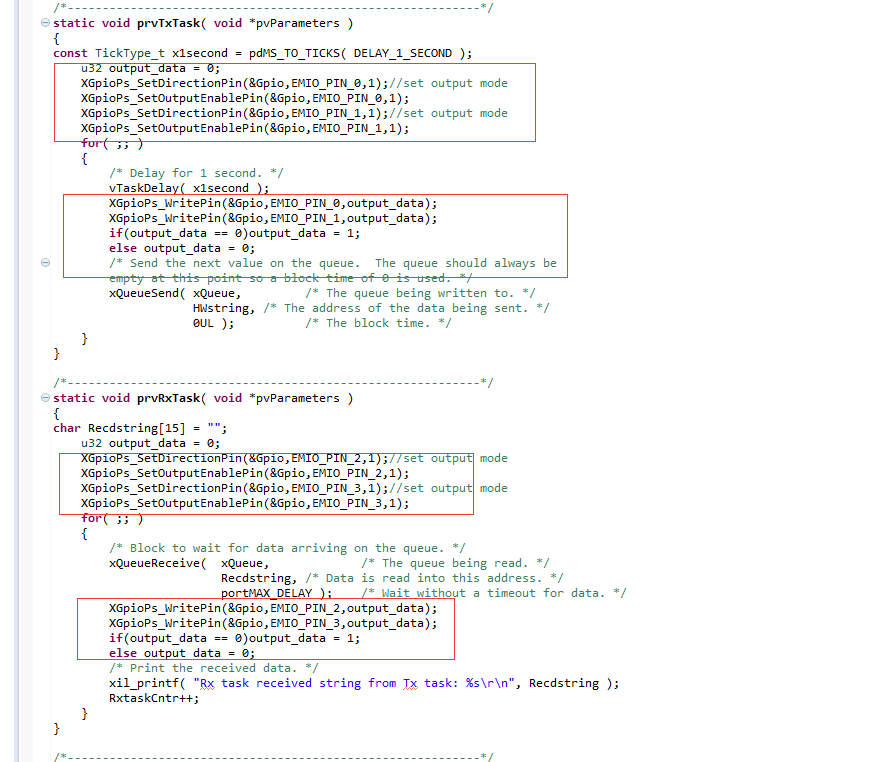Click the 'vTaskDelay( x1second );' line
Viewport: 870px width, 762px height.
point(189,188)
